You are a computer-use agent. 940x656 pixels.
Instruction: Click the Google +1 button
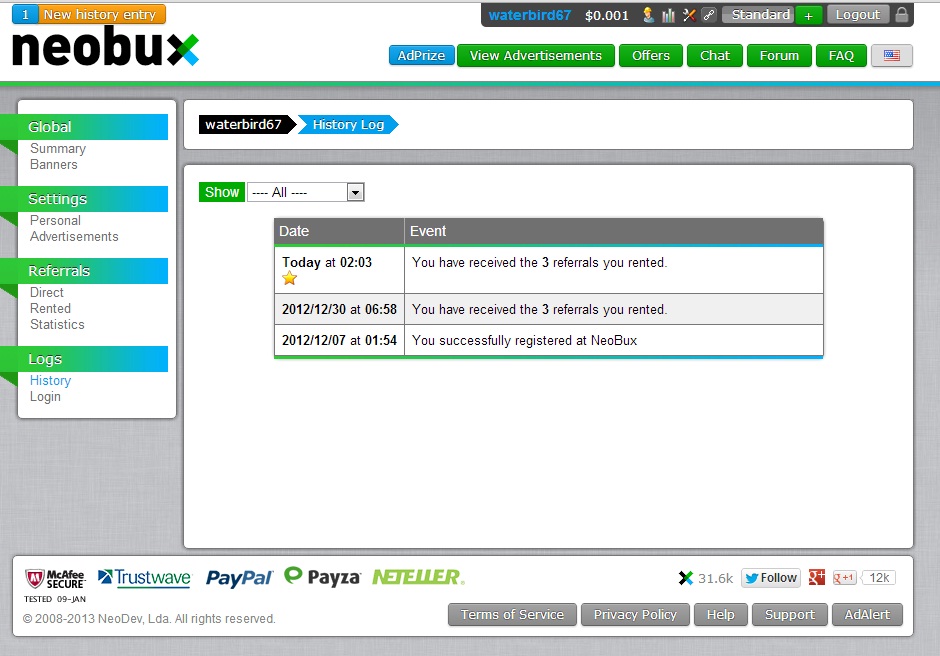(844, 577)
